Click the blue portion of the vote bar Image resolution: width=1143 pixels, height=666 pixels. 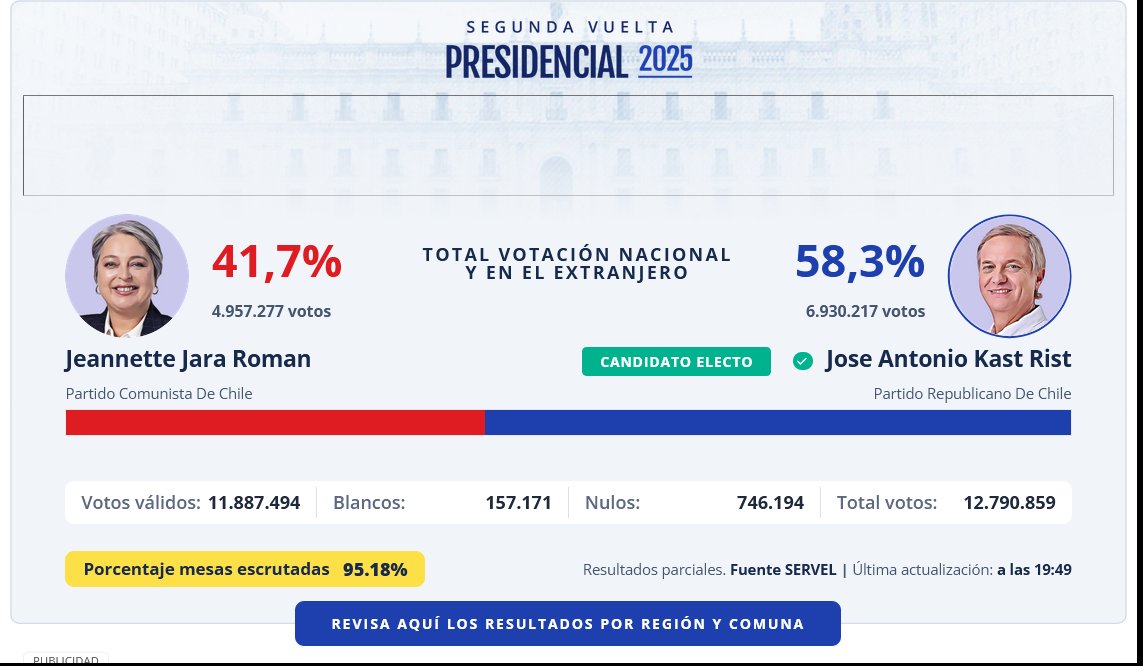[x=777, y=423]
